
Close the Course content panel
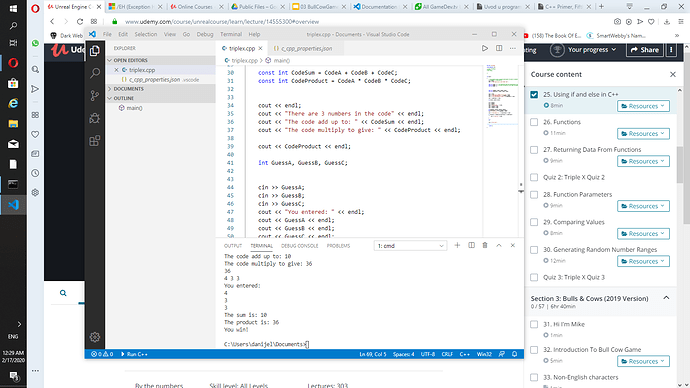pyautogui.click(x=673, y=74)
